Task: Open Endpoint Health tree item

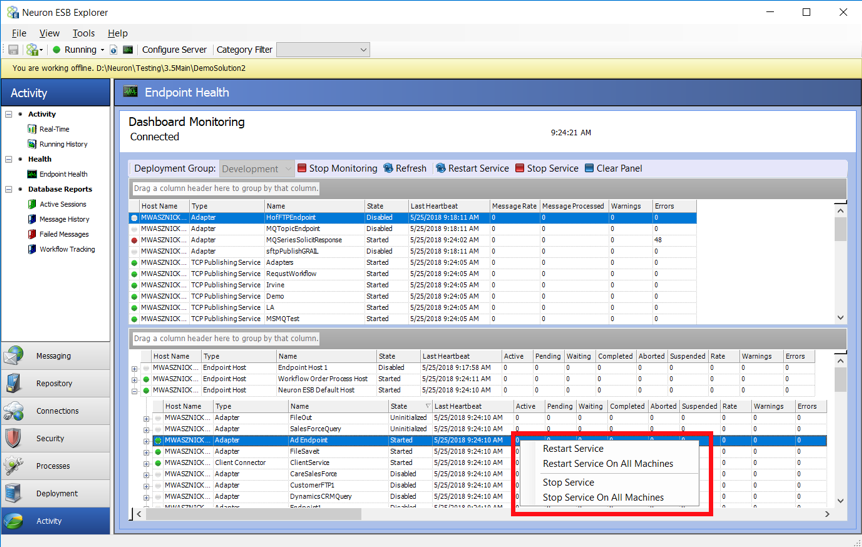Action: 63,174
